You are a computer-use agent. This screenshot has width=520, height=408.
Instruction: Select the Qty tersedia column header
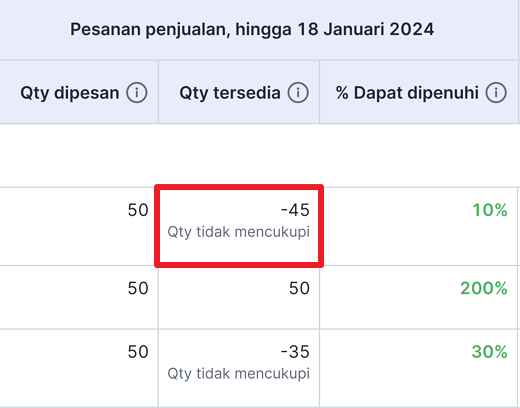coord(239,92)
